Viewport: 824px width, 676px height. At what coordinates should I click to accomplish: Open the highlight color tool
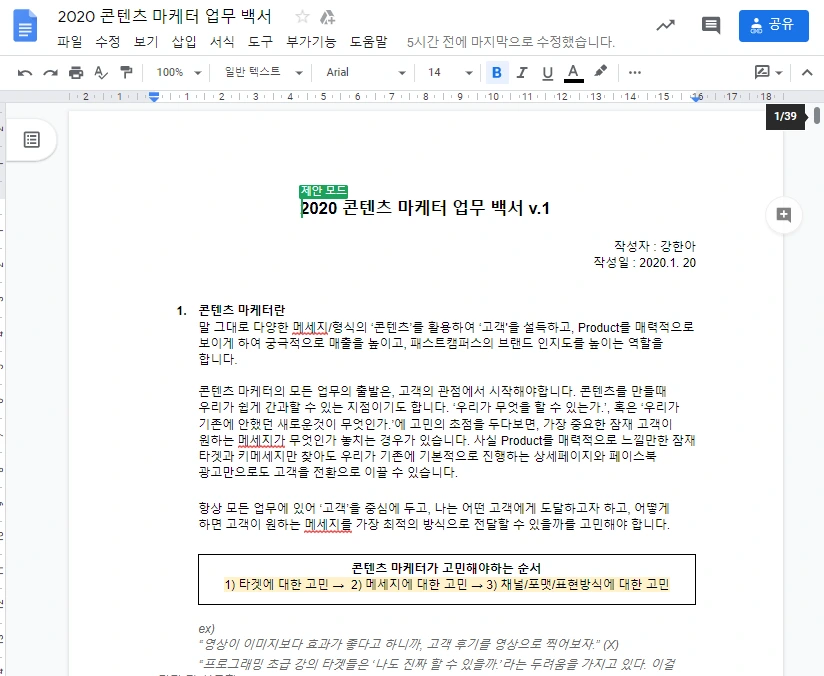tap(600, 71)
